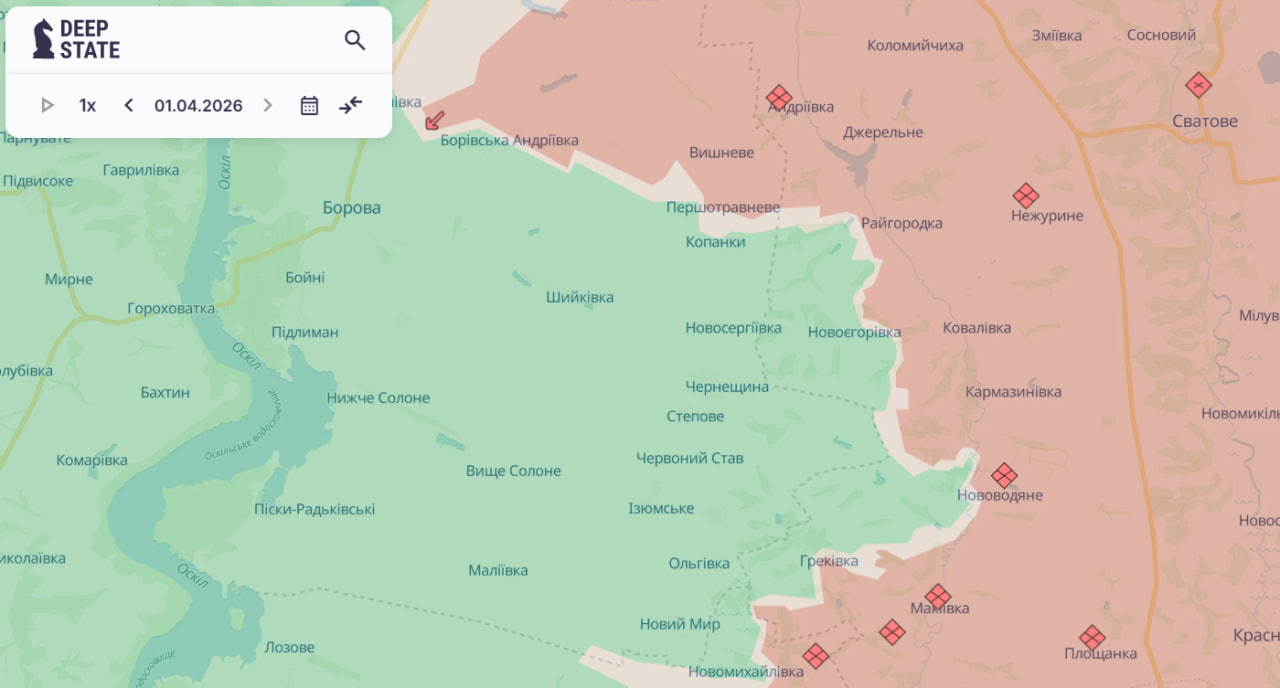Click the Ізюмське label
Screen dimensions: 1280x688
point(661,508)
